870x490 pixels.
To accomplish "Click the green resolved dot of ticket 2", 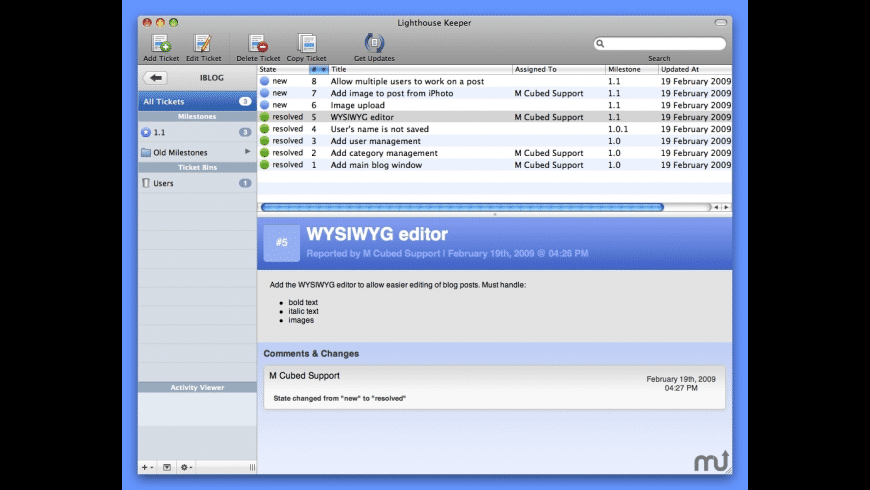I will [265, 153].
